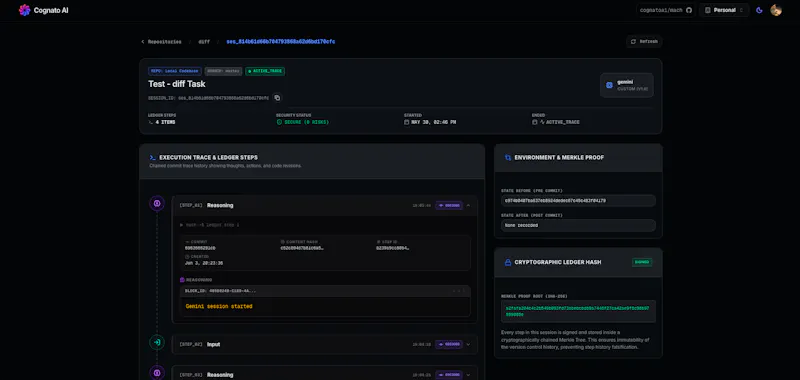
Task: Select the BLOCK_ID label text
Action: click(x=220, y=291)
